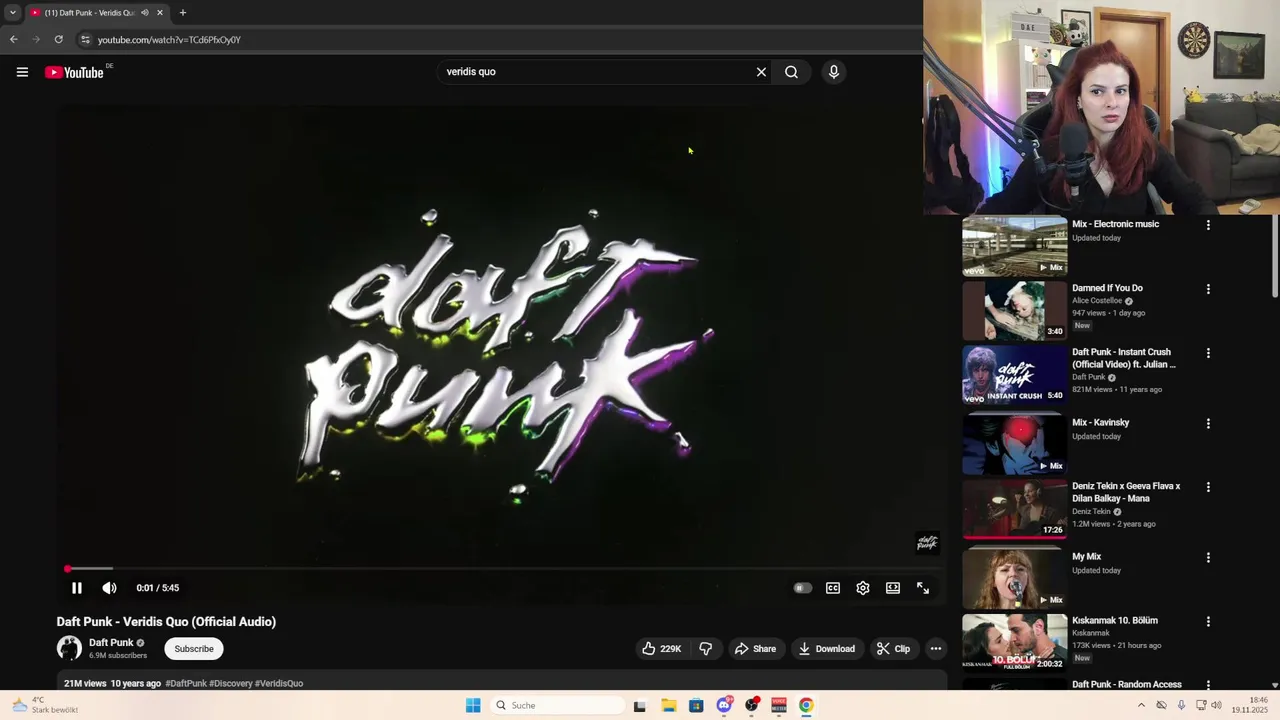Viewport: 1280px width, 720px height.
Task: Reload the browser page
Action: click(x=58, y=40)
